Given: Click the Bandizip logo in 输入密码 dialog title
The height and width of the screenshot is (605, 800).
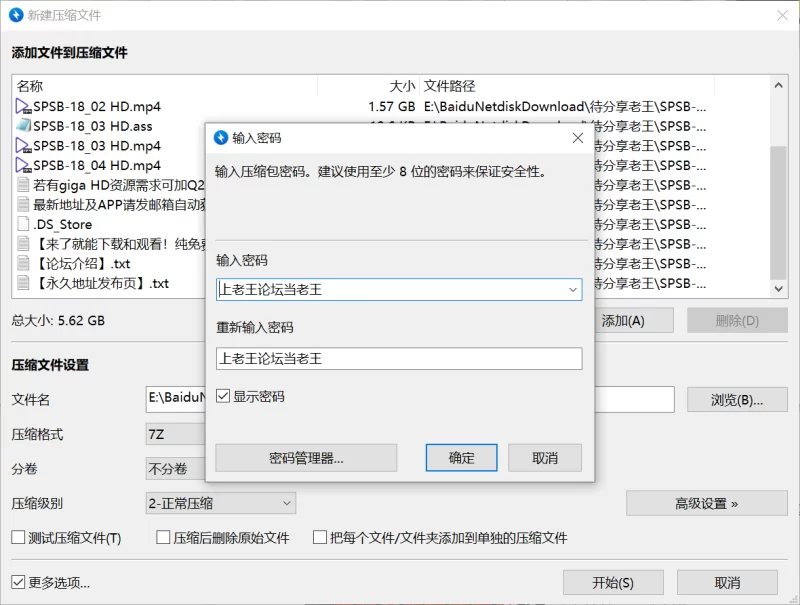Looking at the screenshot, I should 220,138.
